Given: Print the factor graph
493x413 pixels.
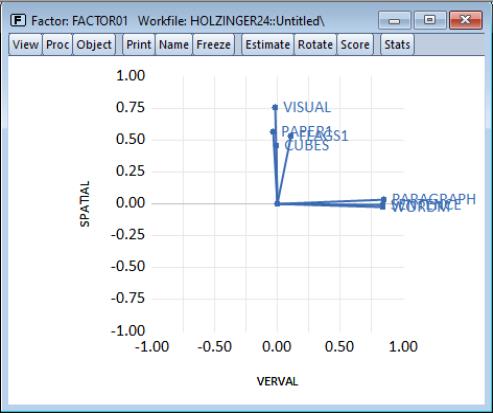Looking at the screenshot, I should point(139,44).
